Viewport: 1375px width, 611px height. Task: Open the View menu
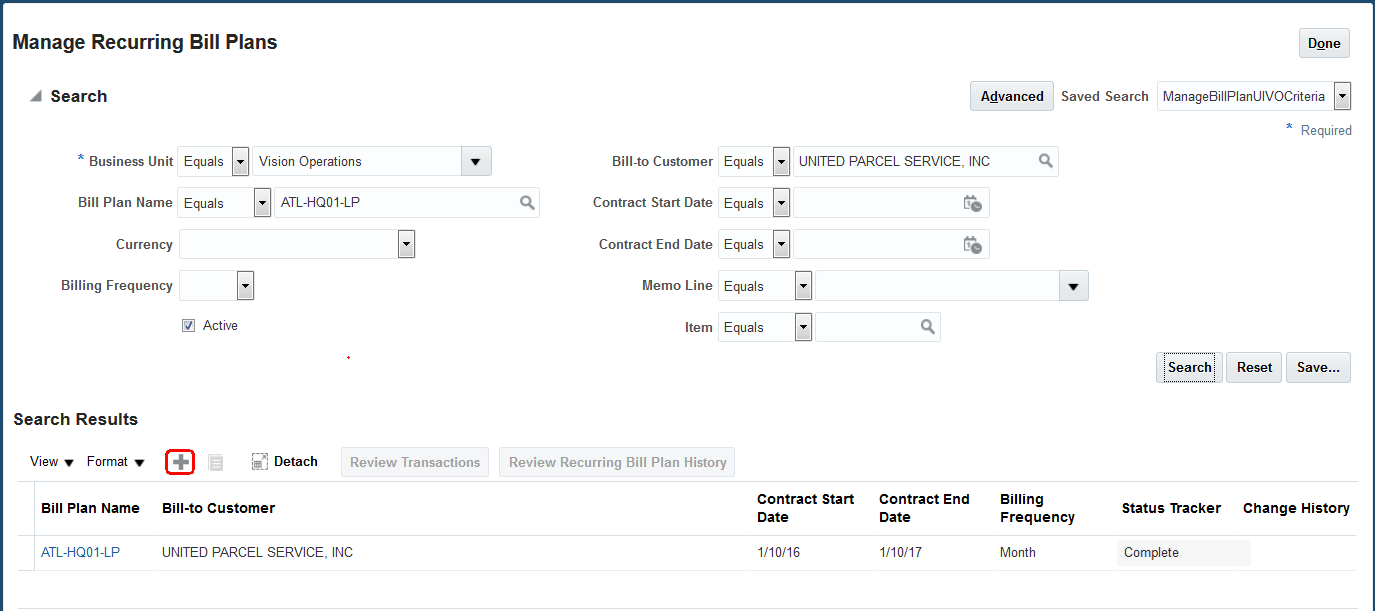[52, 462]
